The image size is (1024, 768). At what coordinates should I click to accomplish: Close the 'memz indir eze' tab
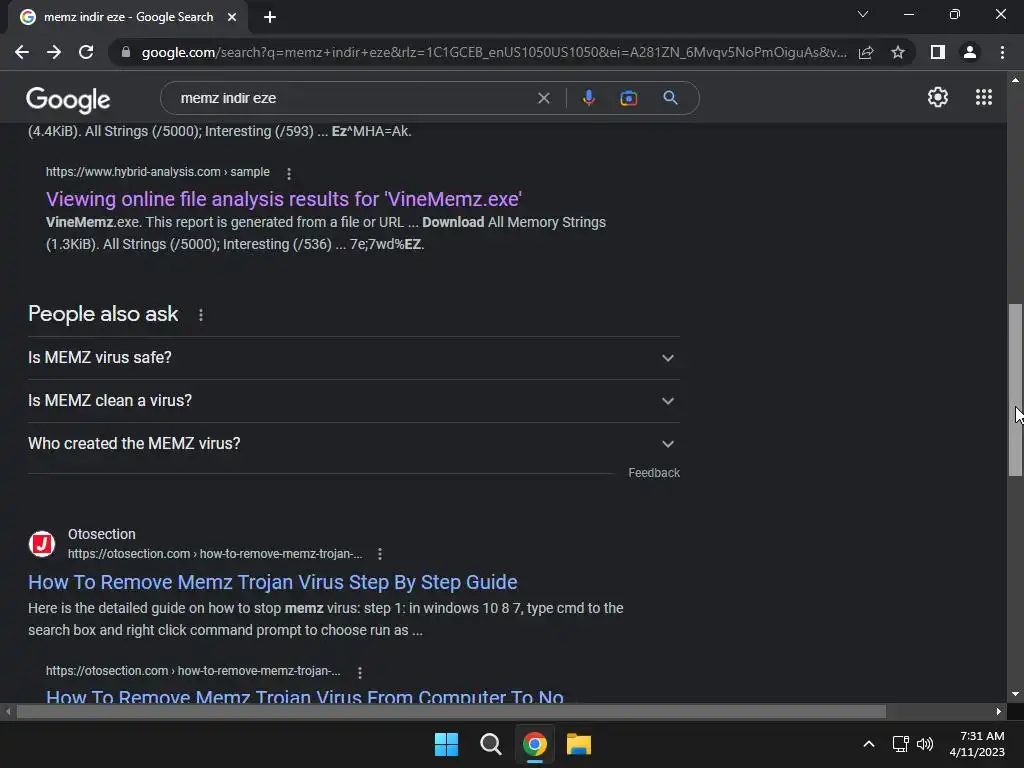pyautogui.click(x=232, y=17)
